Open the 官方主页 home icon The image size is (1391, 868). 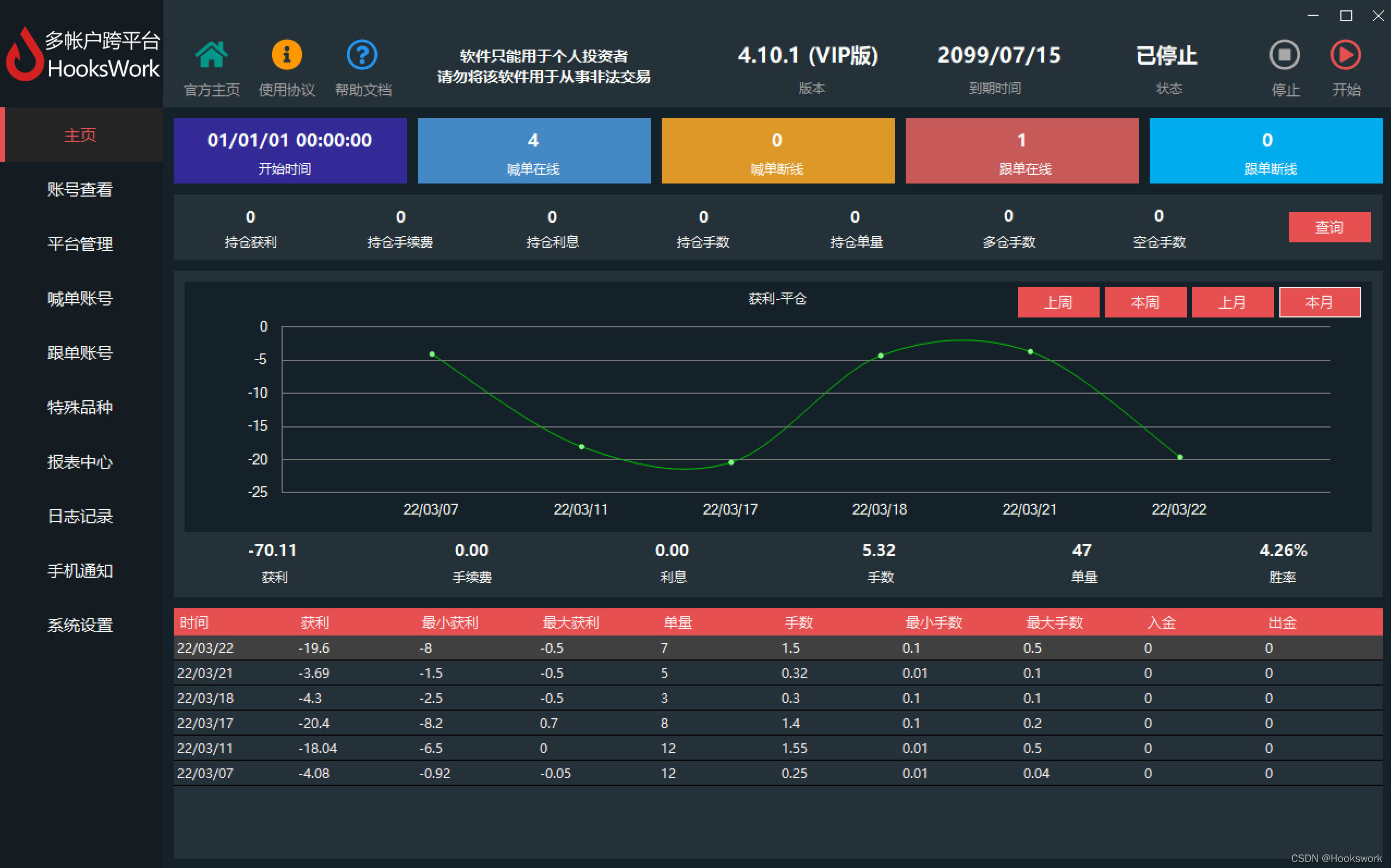pyautogui.click(x=211, y=56)
